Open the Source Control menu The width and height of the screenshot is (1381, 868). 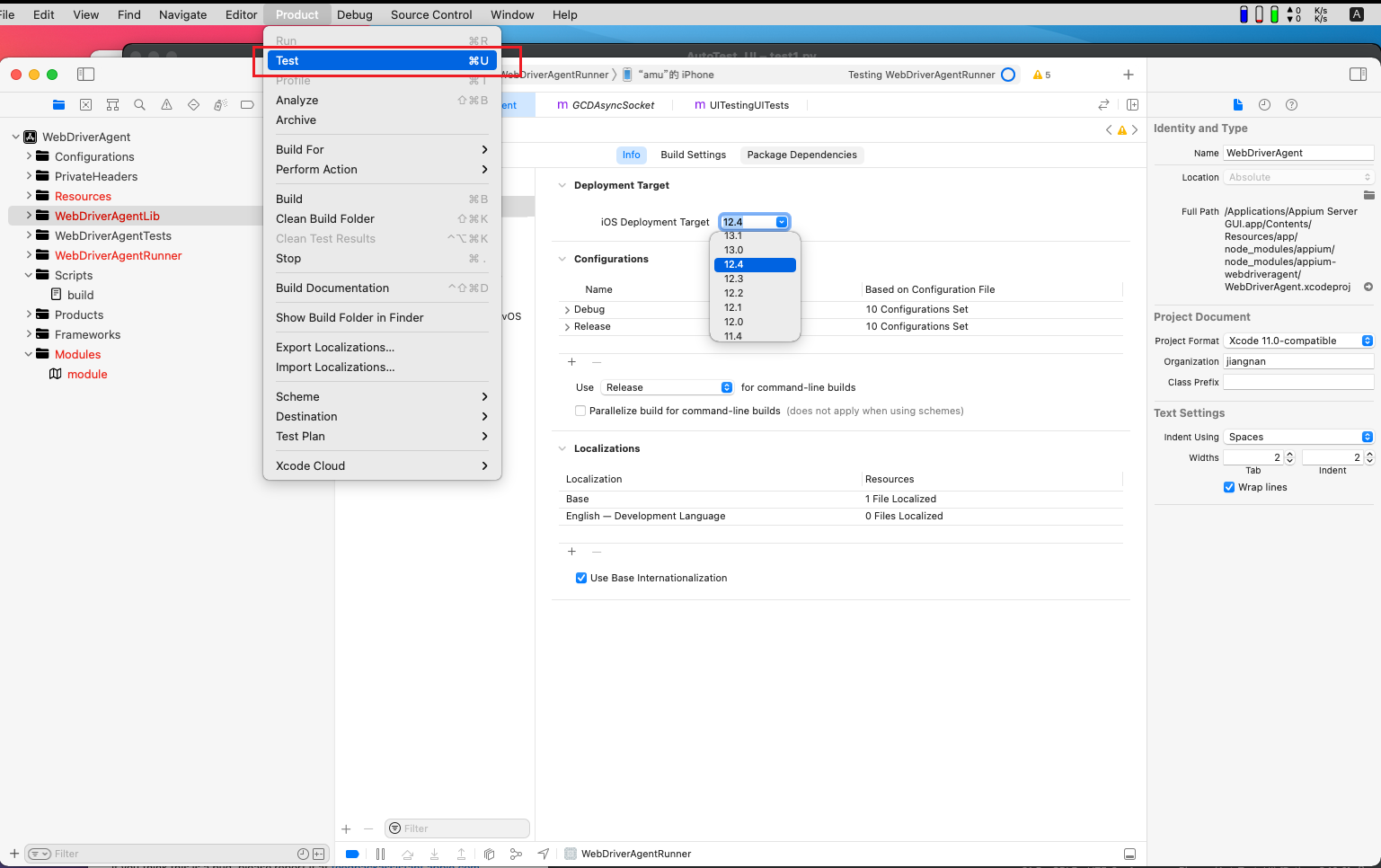(x=431, y=14)
